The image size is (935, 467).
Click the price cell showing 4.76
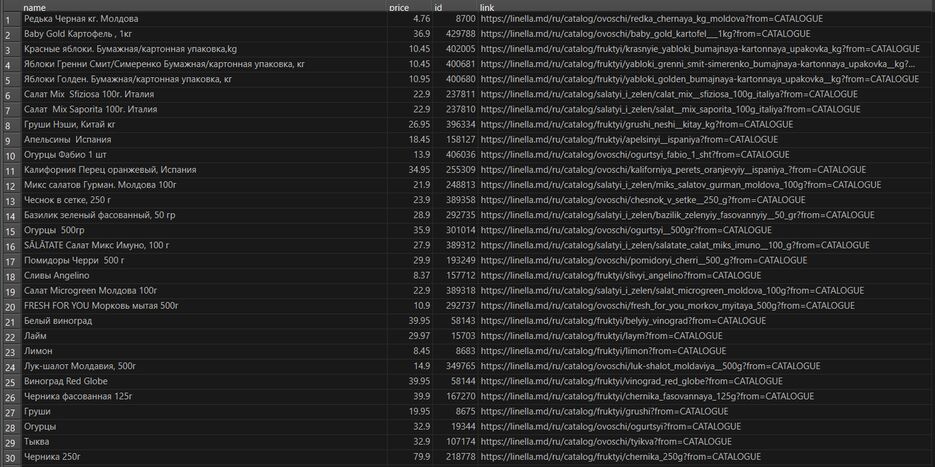tap(420, 19)
